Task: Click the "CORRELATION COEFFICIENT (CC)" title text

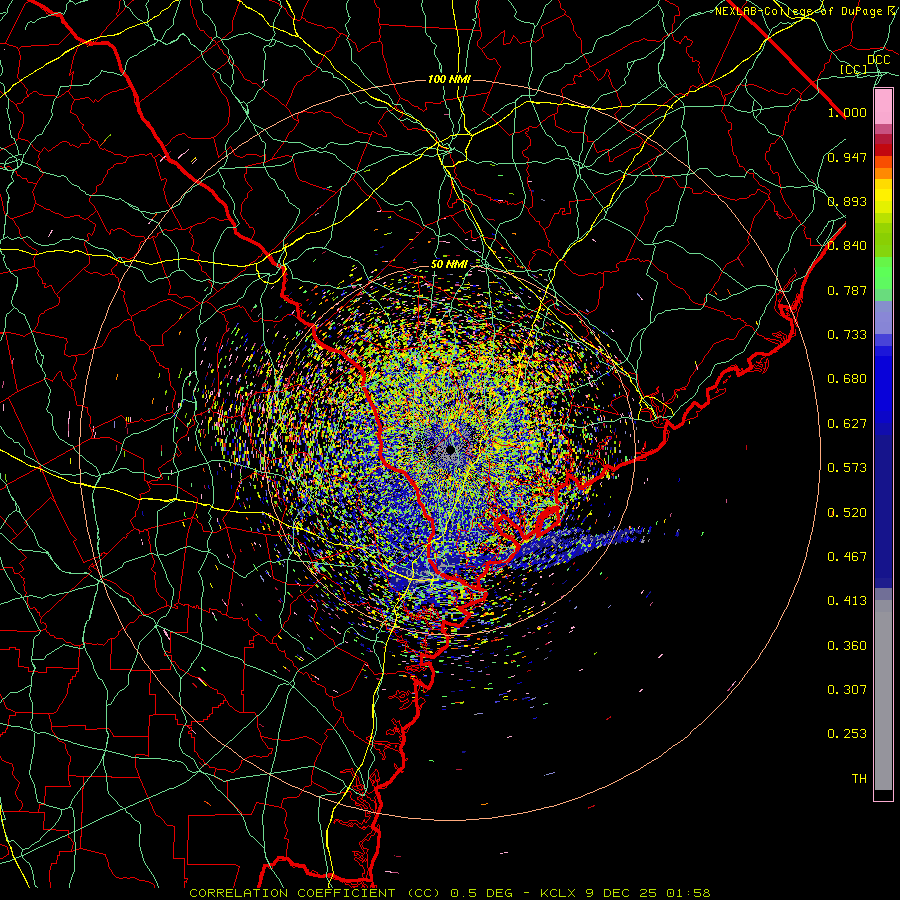Action: 316,893
